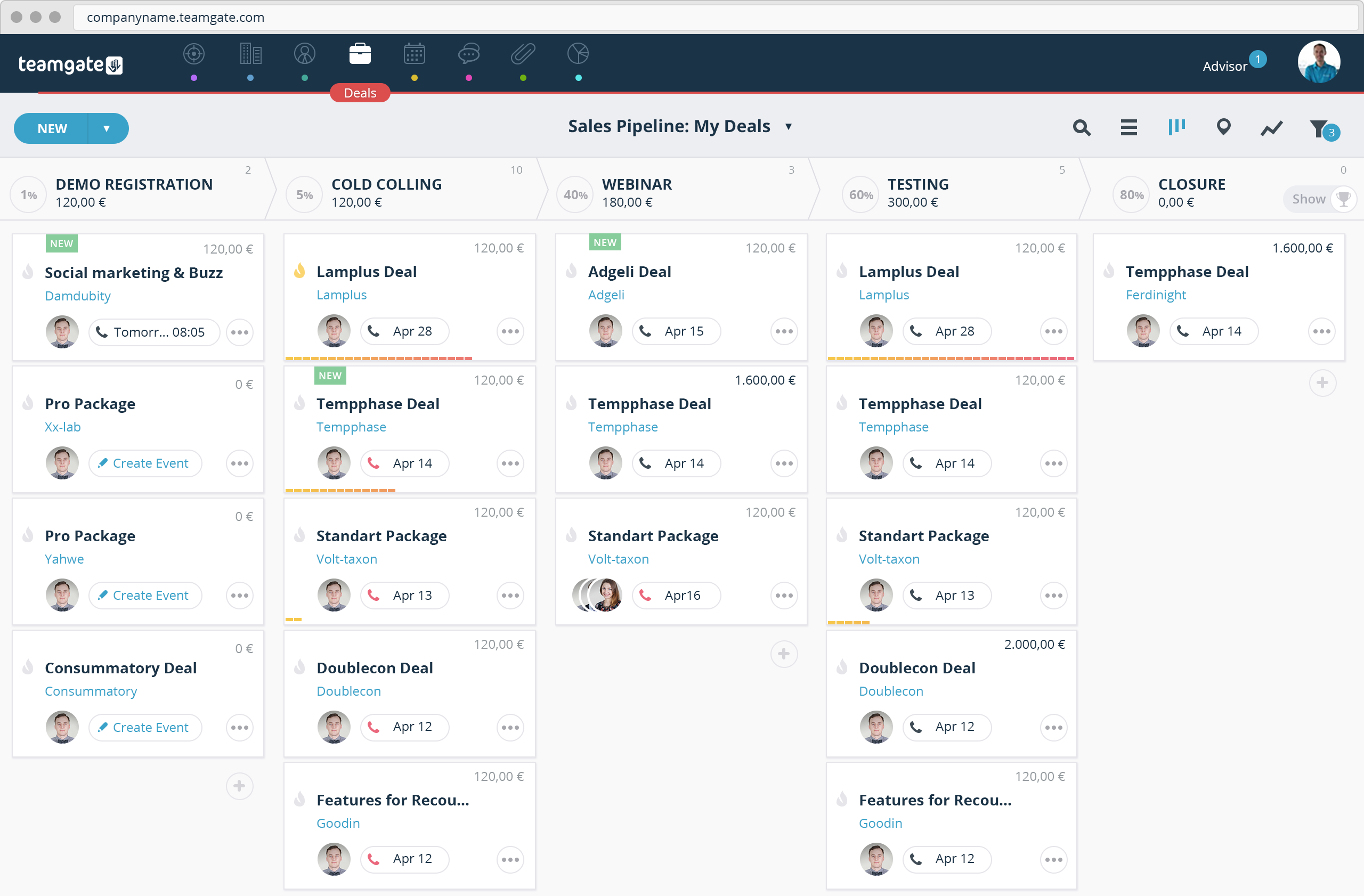The width and height of the screenshot is (1364, 896).
Task: Expand the NEW button dropdown arrow
Action: click(x=107, y=128)
